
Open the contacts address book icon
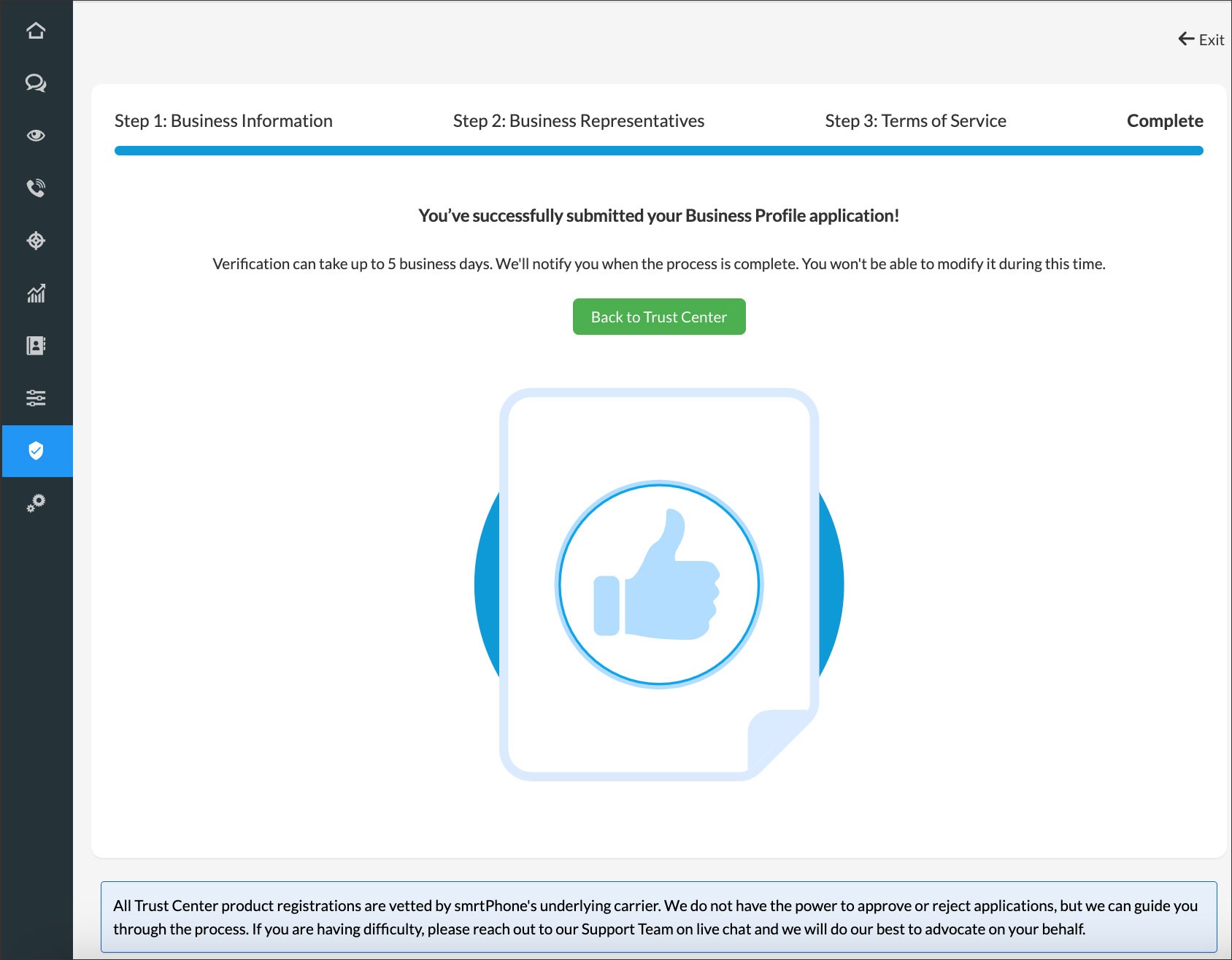[36, 346]
